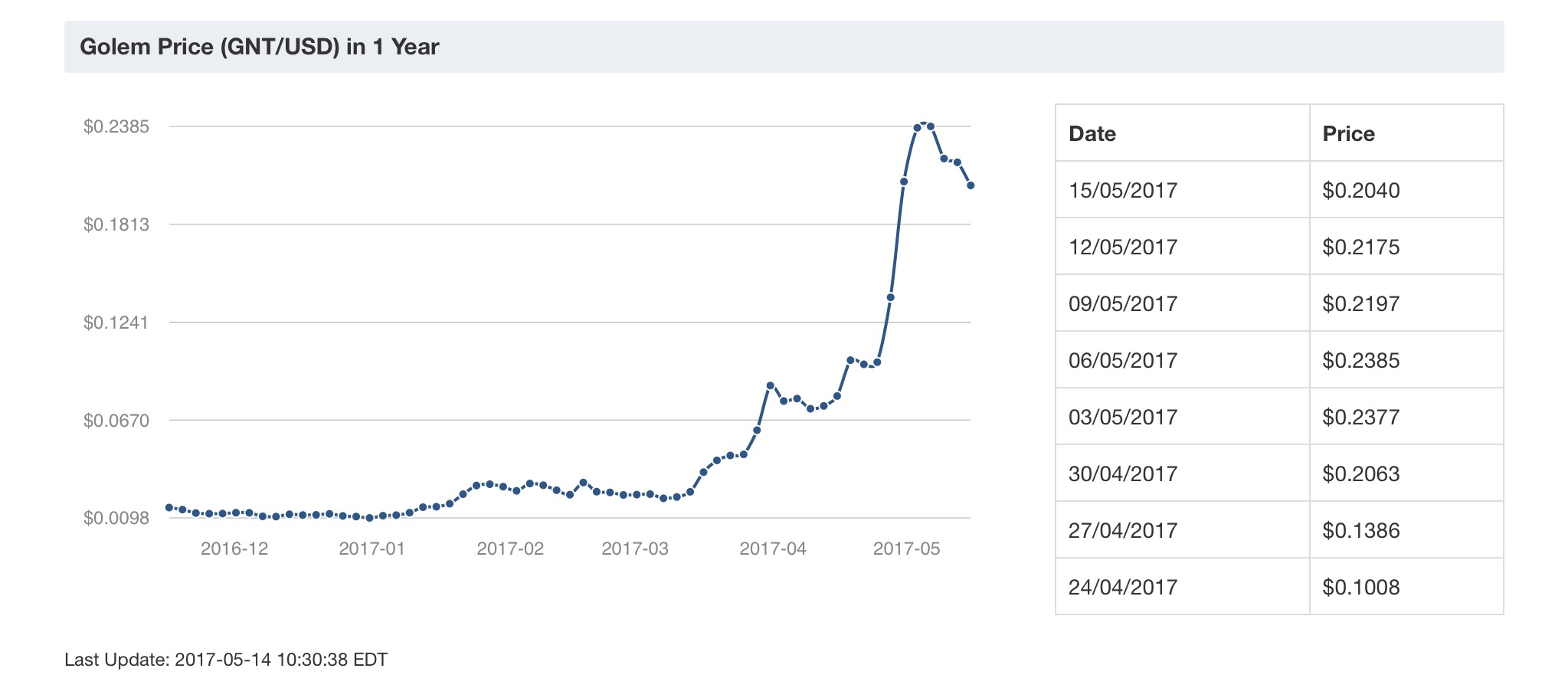
Task: Click the 2017-03 x-axis label
Action: point(635,549)
